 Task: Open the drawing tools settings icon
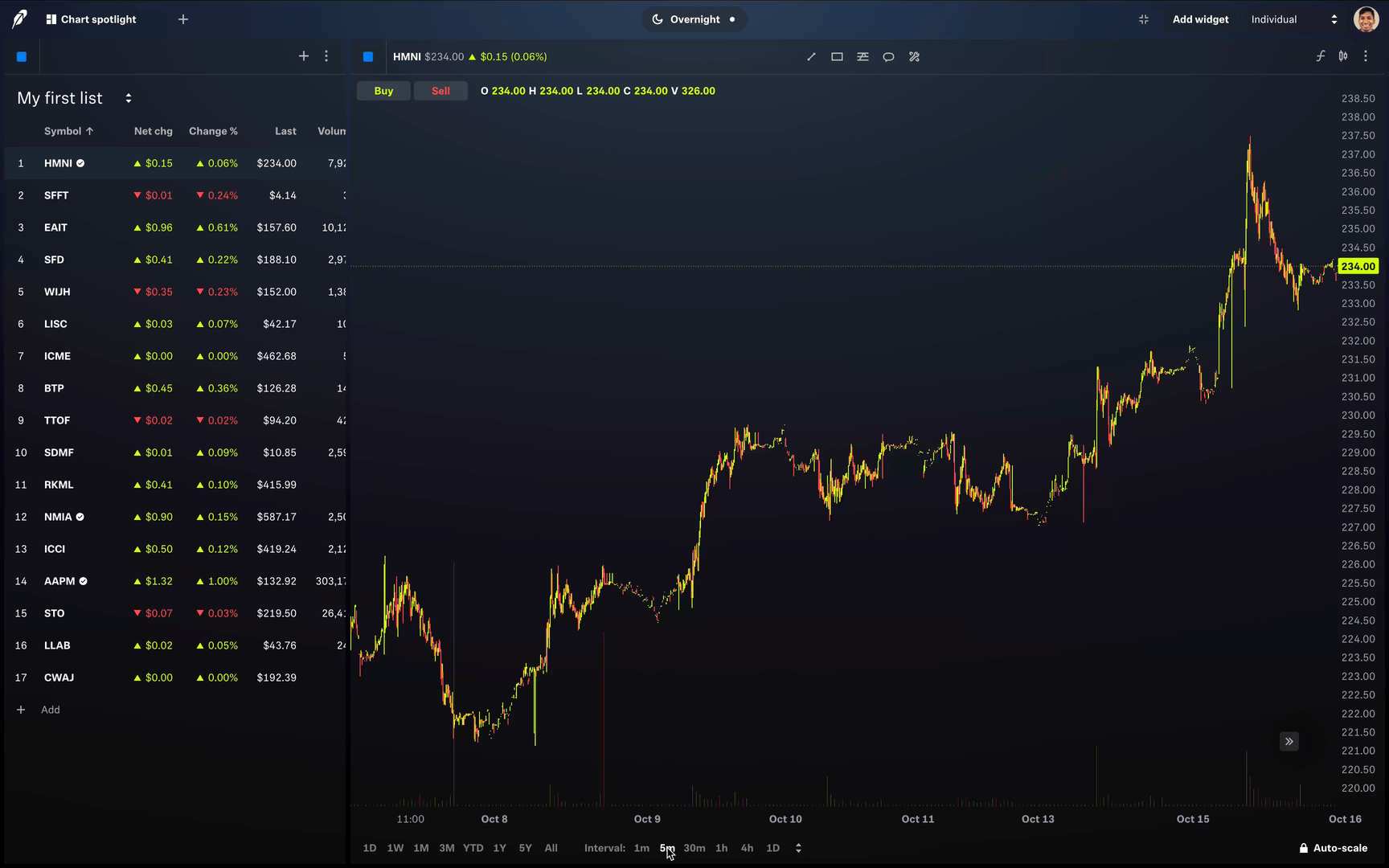pos(914,57)
